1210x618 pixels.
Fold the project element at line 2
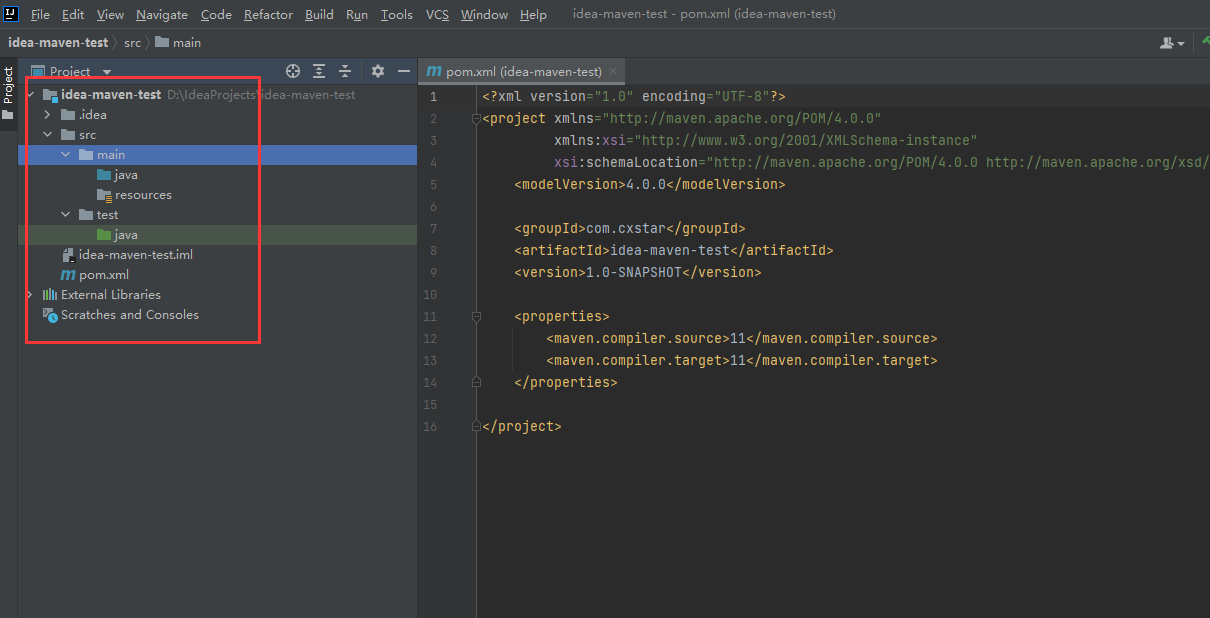[x=476, y=117]
